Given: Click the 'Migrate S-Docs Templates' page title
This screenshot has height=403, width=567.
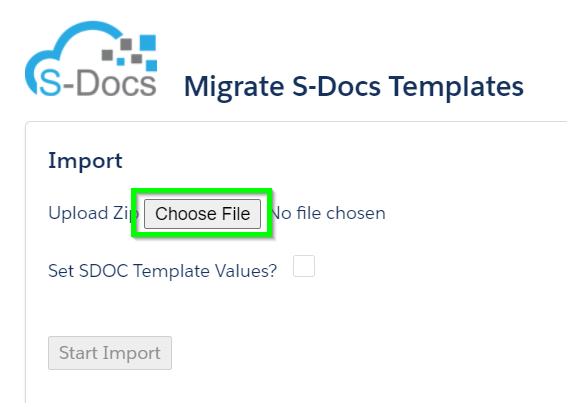Looking at the screenshot, I should click(x=354, y=87).
